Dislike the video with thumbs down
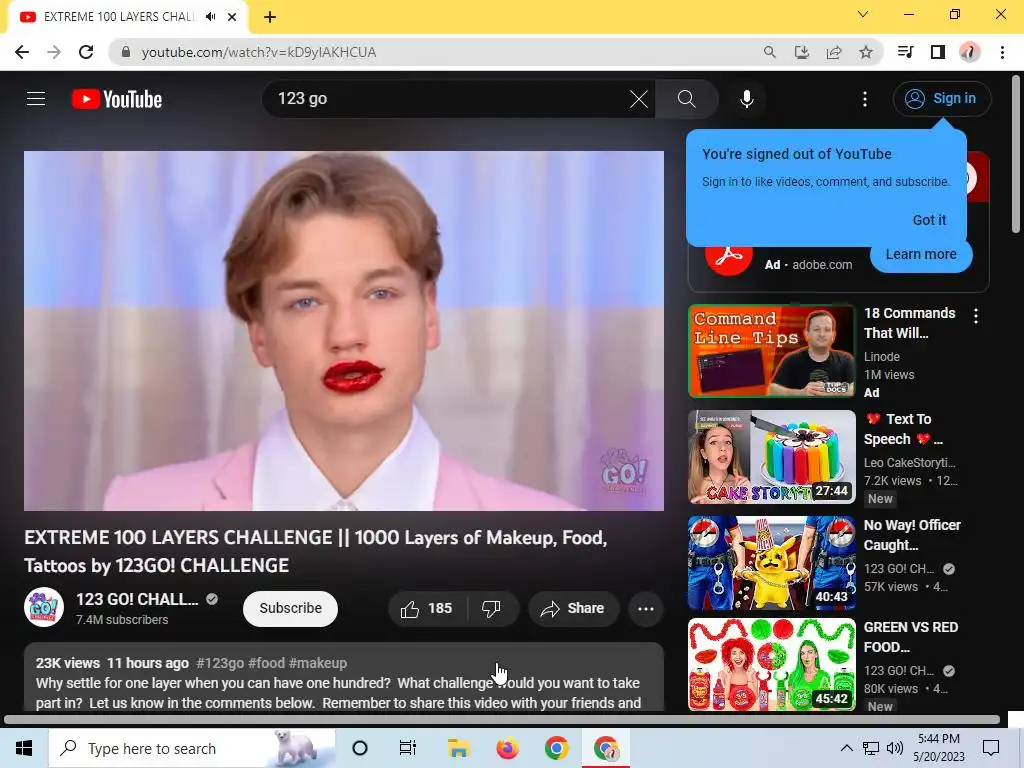 (x=492, y=609)
